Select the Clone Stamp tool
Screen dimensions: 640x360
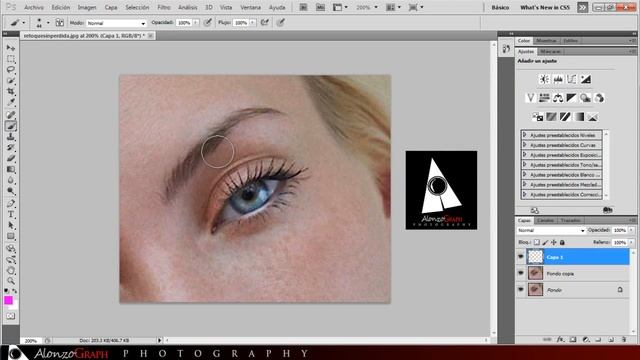click(11, 137)
